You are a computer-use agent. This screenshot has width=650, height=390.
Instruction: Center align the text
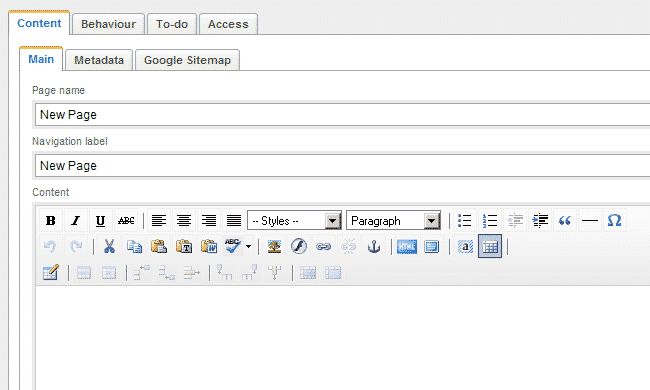click(184, 220)
